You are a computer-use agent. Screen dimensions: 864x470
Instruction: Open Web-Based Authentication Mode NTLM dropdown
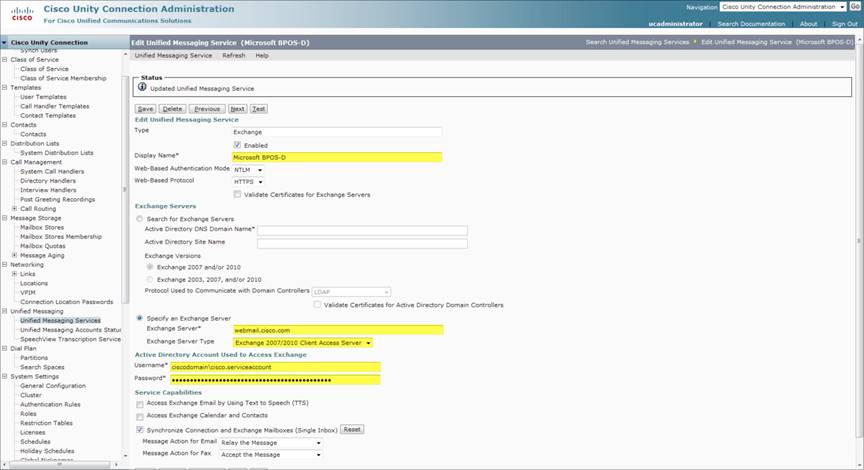click(x=248, y=170)
